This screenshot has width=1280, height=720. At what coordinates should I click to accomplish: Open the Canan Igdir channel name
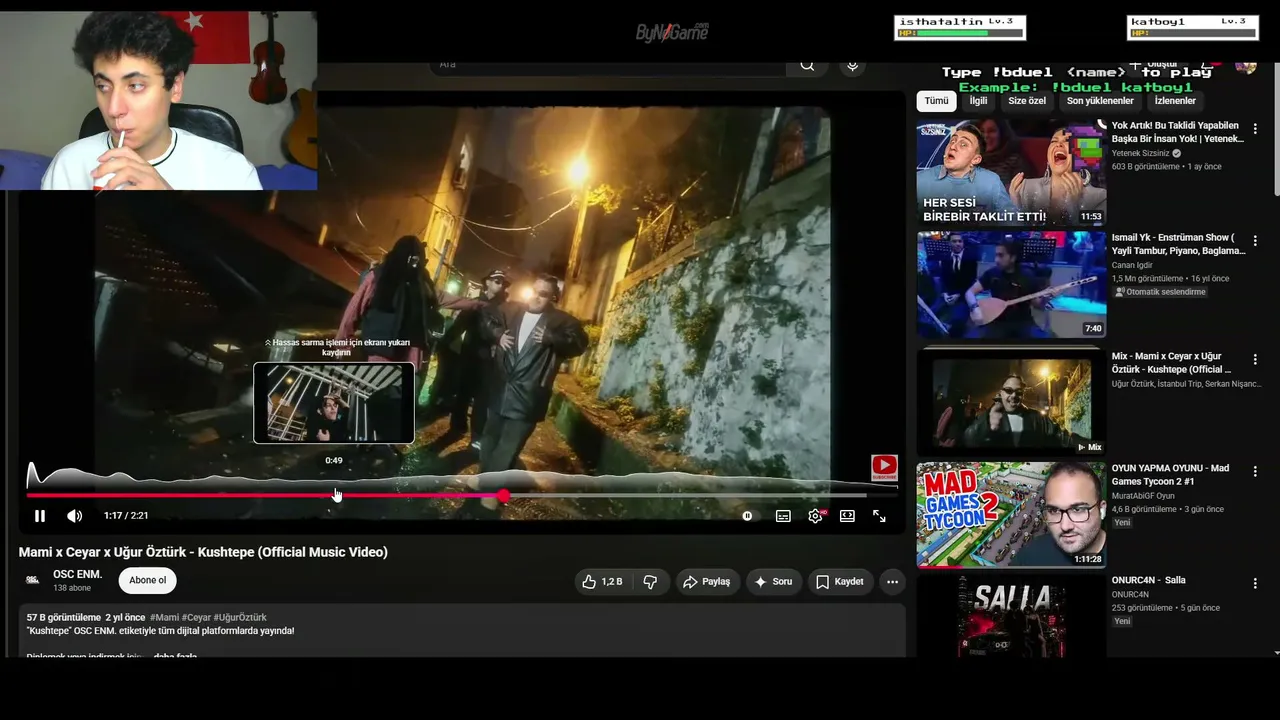[1133, 265]
